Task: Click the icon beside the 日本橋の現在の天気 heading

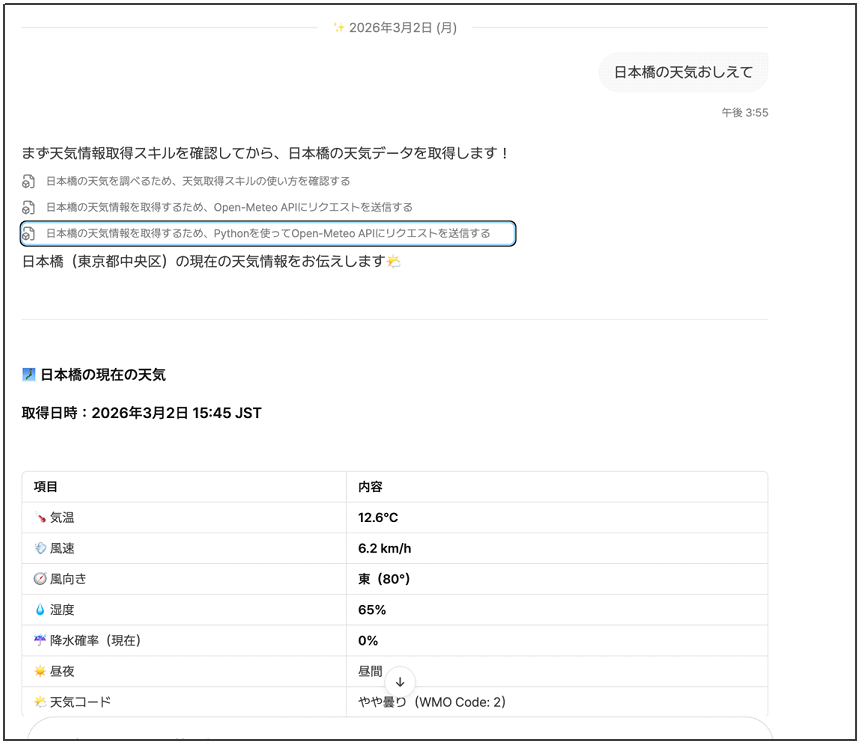Action: (x=29, y=375)
